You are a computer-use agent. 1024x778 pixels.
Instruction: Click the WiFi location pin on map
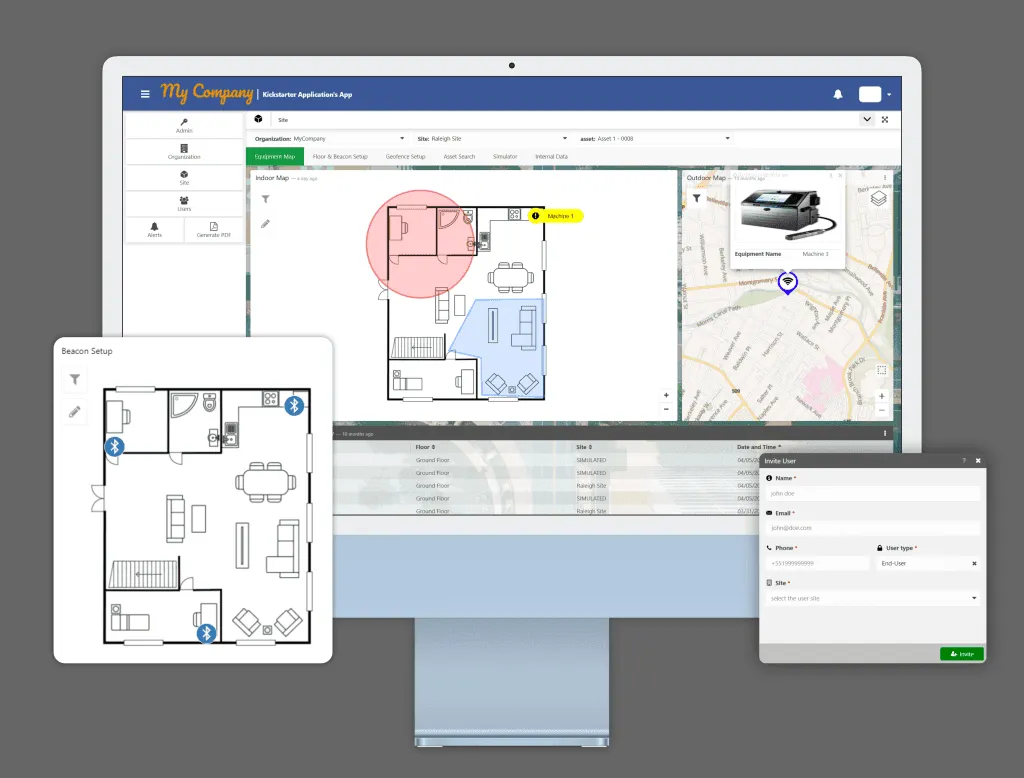pos(788,283)
